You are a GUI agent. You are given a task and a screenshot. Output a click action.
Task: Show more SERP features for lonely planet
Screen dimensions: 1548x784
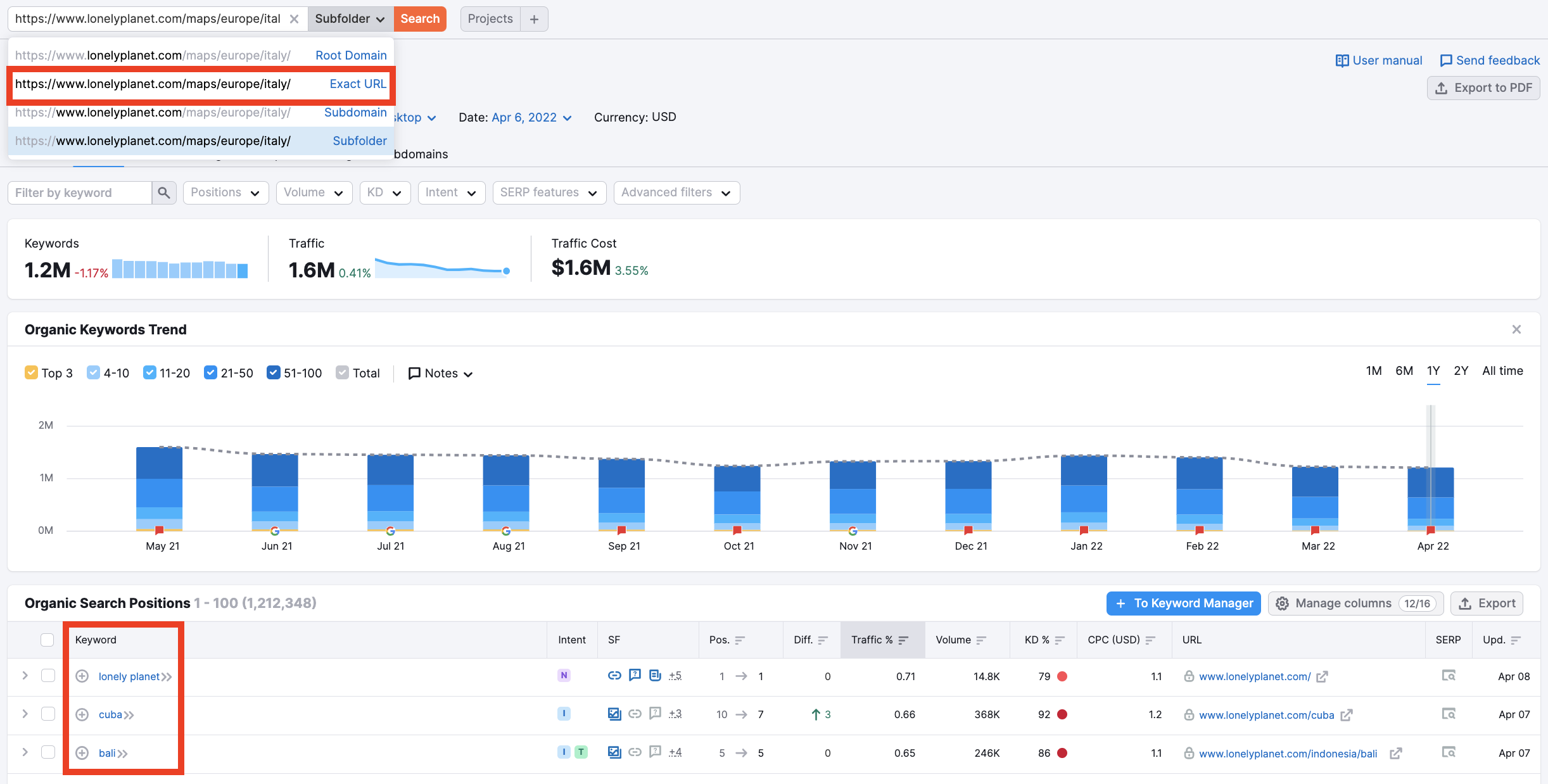coord(675,676)
